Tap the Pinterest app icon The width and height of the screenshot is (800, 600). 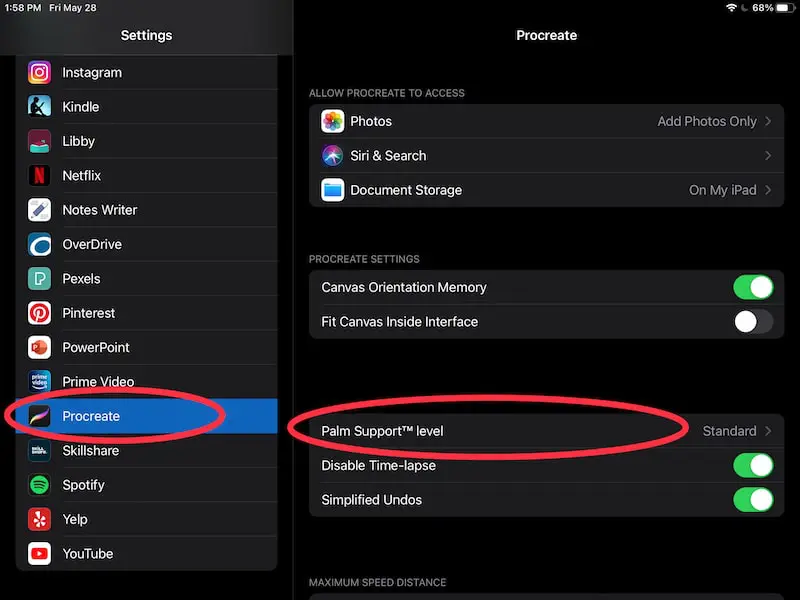pos(39,313)
